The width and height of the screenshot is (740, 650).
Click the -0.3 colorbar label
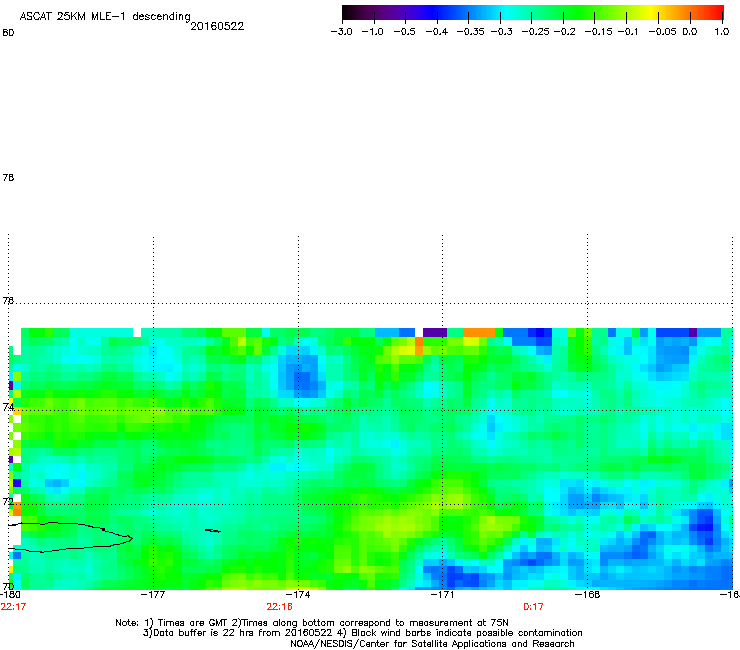point(501,32)
